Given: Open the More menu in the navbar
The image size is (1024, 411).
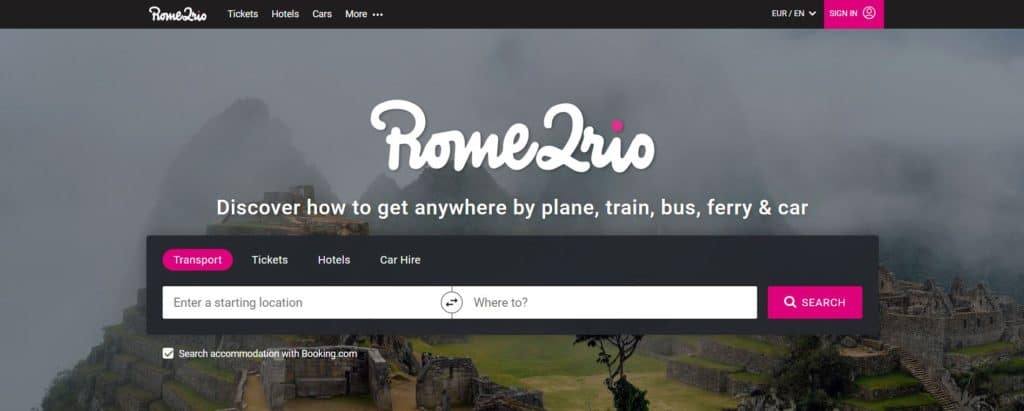Looking at the screenshot, I should (x=364, y=14).
